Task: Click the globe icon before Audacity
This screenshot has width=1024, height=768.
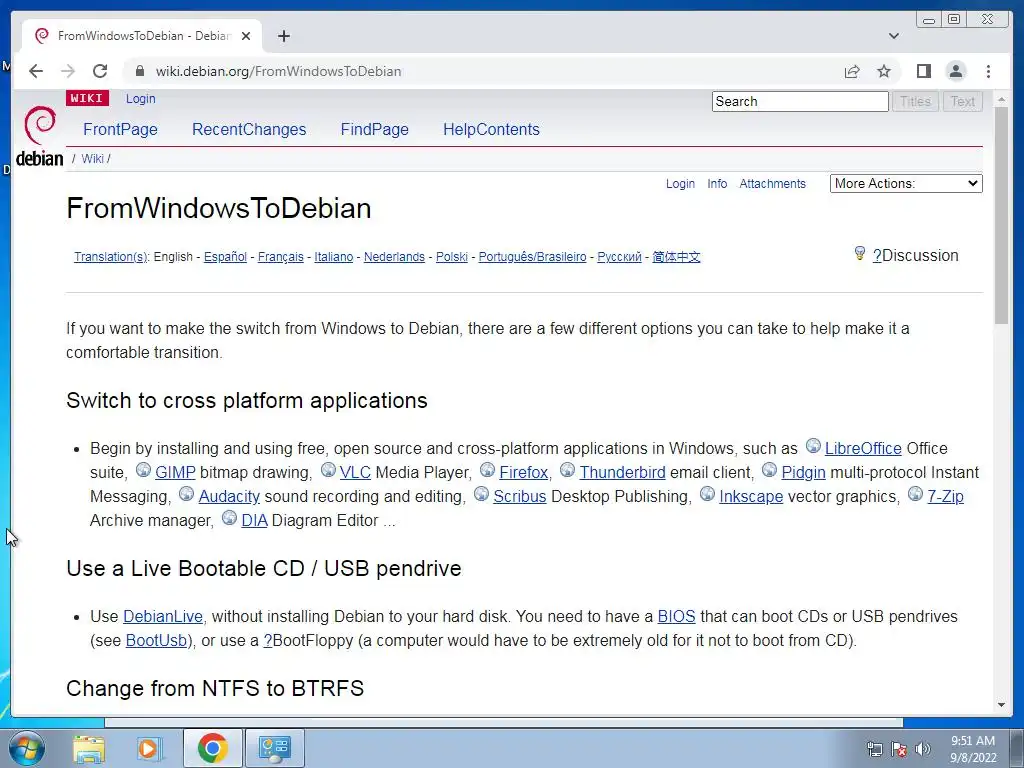Action: point(186,494)
